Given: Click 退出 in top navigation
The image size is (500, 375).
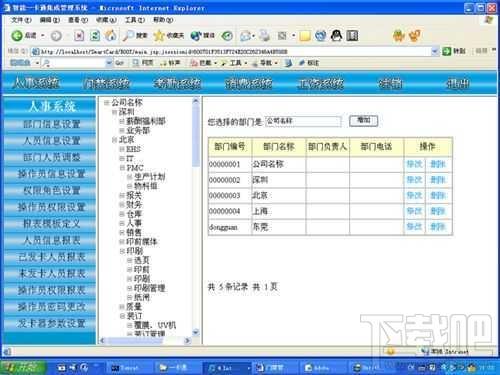Looking at the screenshot, I should tap(458, 83).
